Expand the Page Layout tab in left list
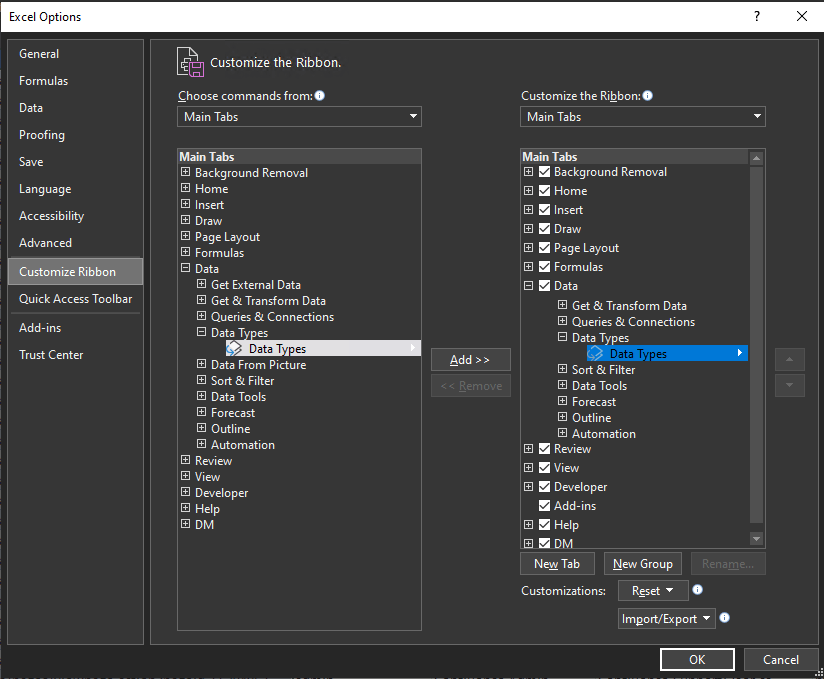Image resolution: width=824 pixels, height=679 pixels. 186,236
